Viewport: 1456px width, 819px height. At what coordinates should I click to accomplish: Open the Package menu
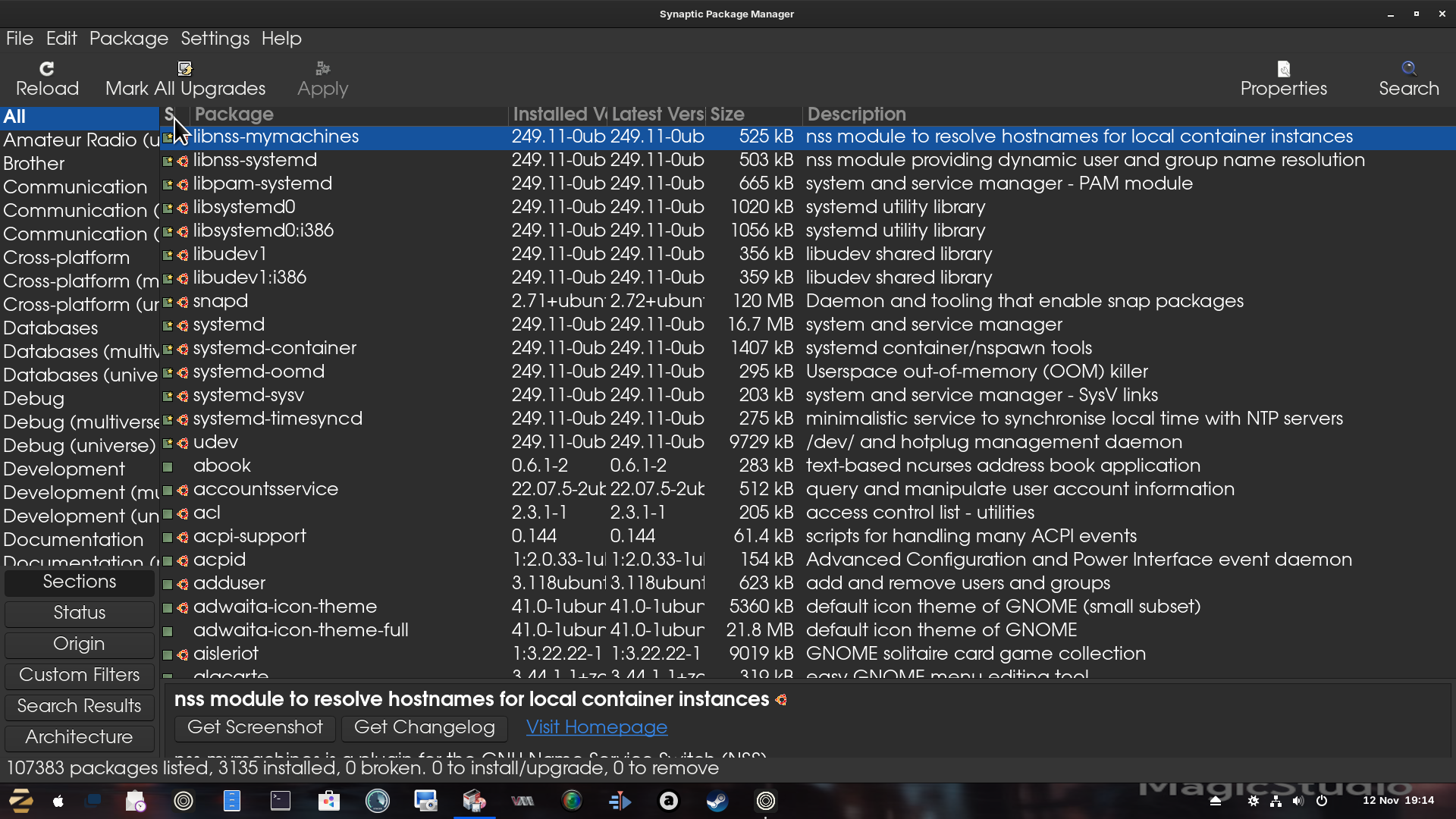[x=129, y=39]
